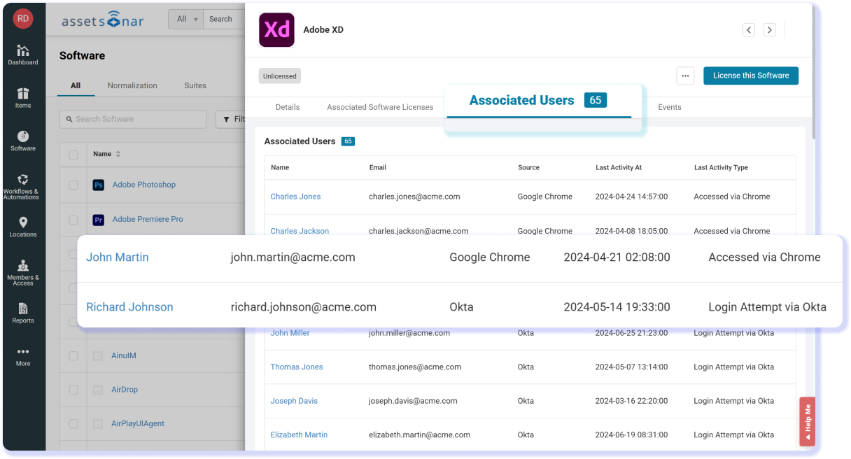Click the AssetSonar logo
The image size is (851, 459).
[x=102, y=20]
